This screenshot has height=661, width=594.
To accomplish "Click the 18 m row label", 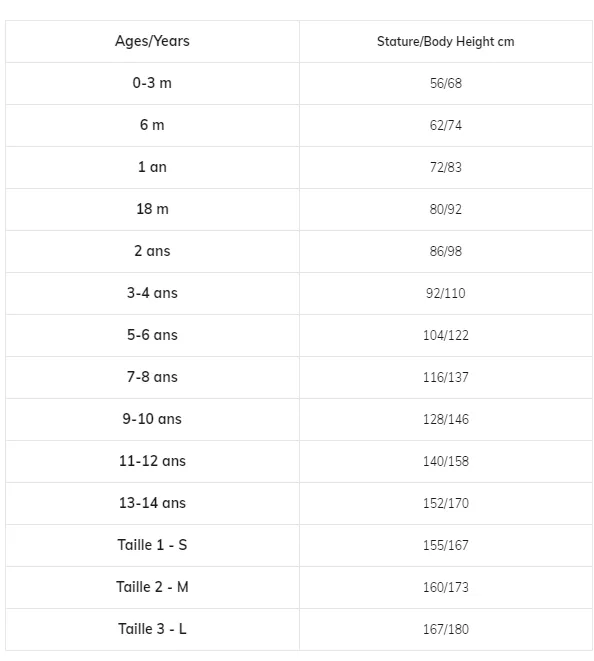I will click(152, 209).
